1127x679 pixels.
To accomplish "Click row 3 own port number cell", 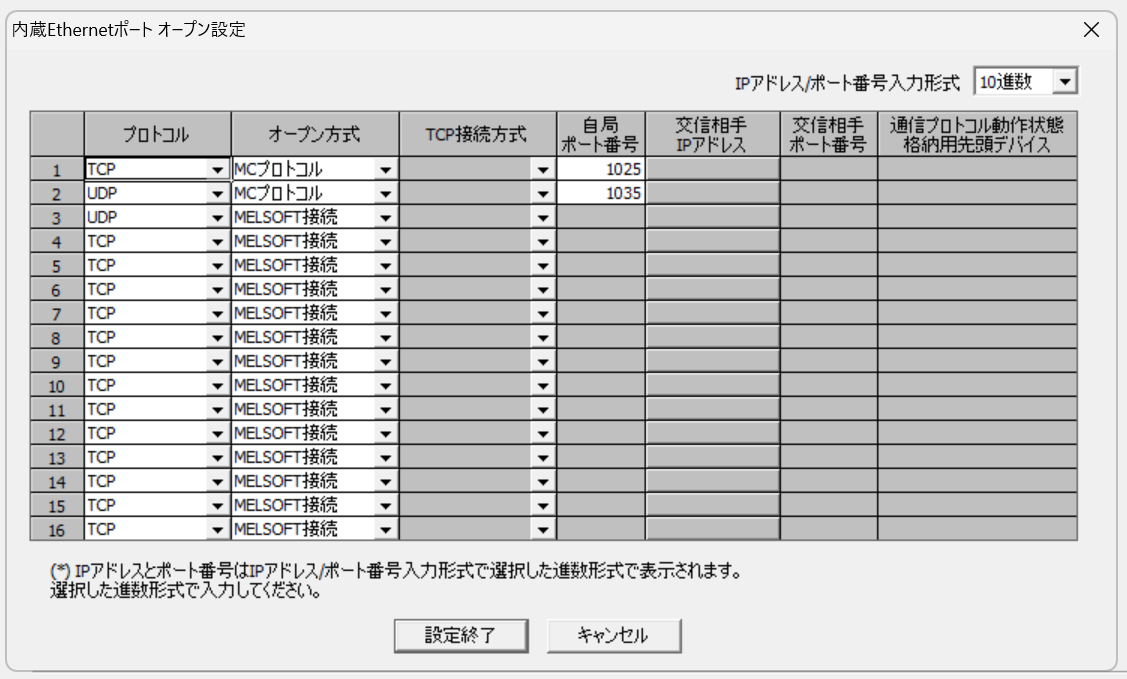I will (601, 218).
